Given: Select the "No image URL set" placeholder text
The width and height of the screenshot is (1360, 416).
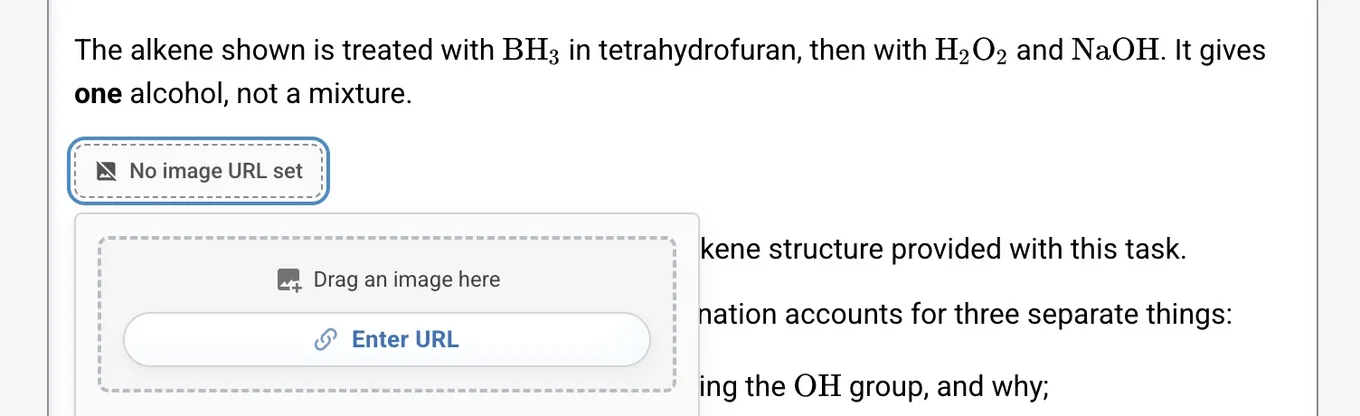Looking at the screenshot, I should pos(216,171).
